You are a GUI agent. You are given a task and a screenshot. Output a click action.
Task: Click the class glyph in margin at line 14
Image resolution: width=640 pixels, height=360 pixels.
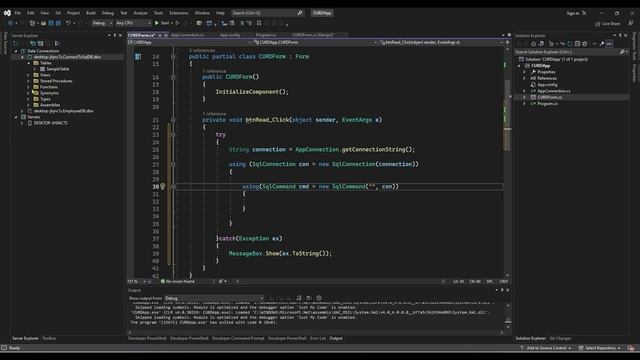click(138, 57)
